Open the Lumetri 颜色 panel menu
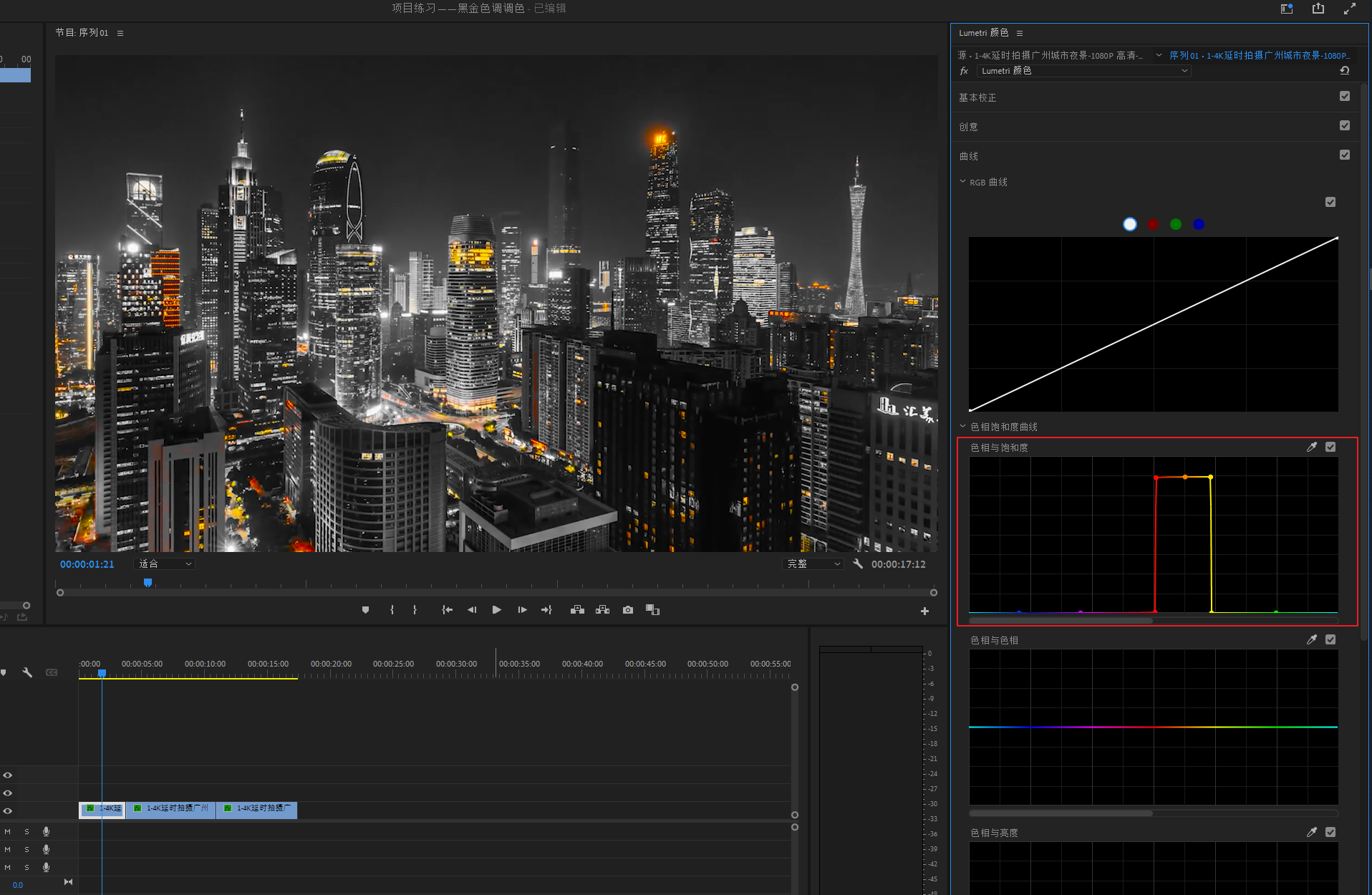The image size is (1372, 895). [1020, 33]
